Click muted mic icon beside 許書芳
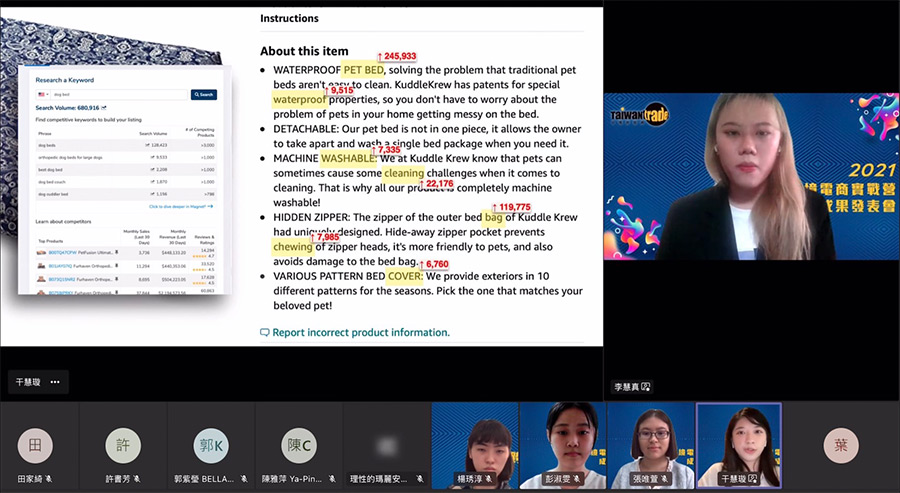 pos(137,479)
